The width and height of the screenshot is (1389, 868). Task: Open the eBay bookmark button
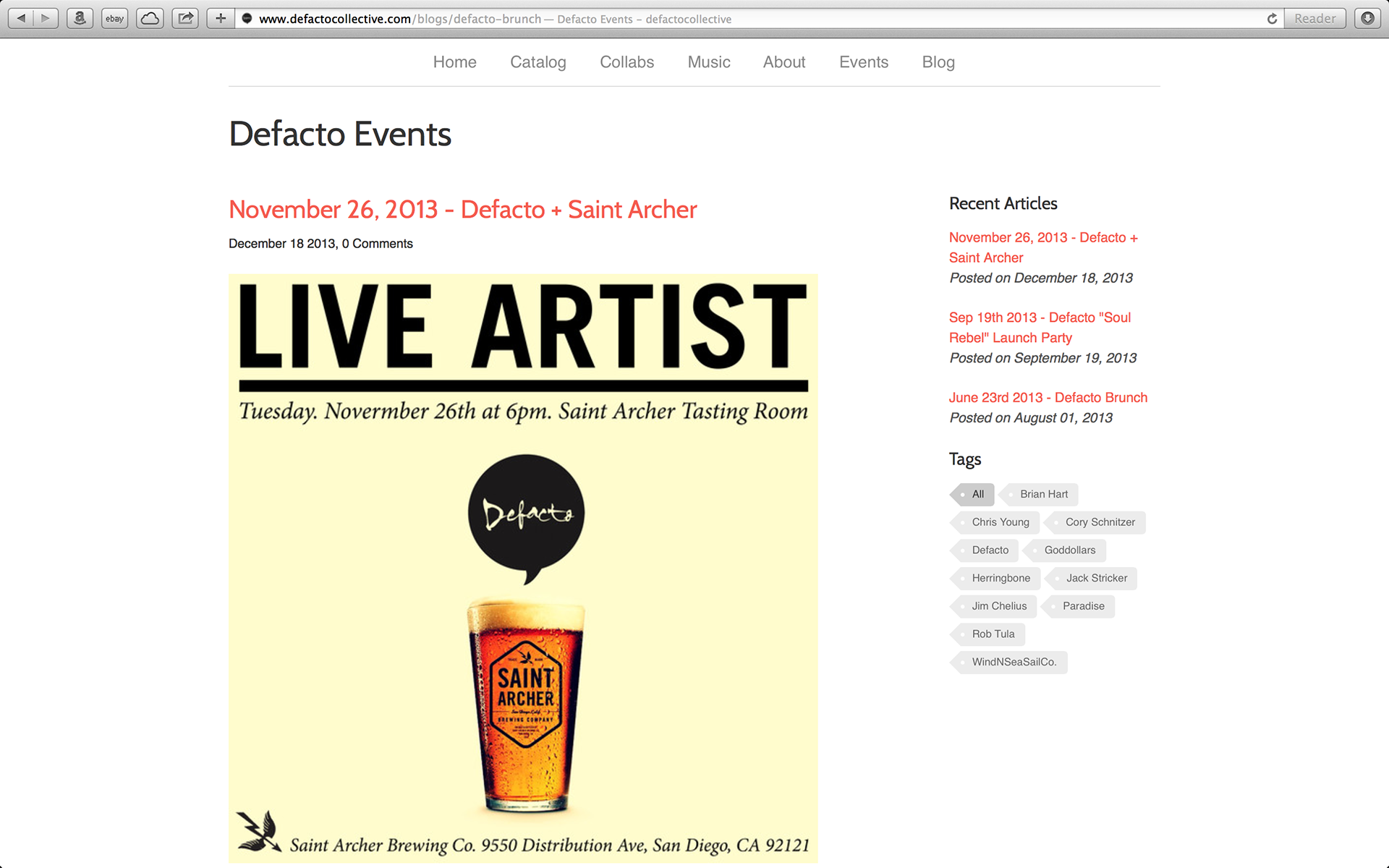coord(114,18)
